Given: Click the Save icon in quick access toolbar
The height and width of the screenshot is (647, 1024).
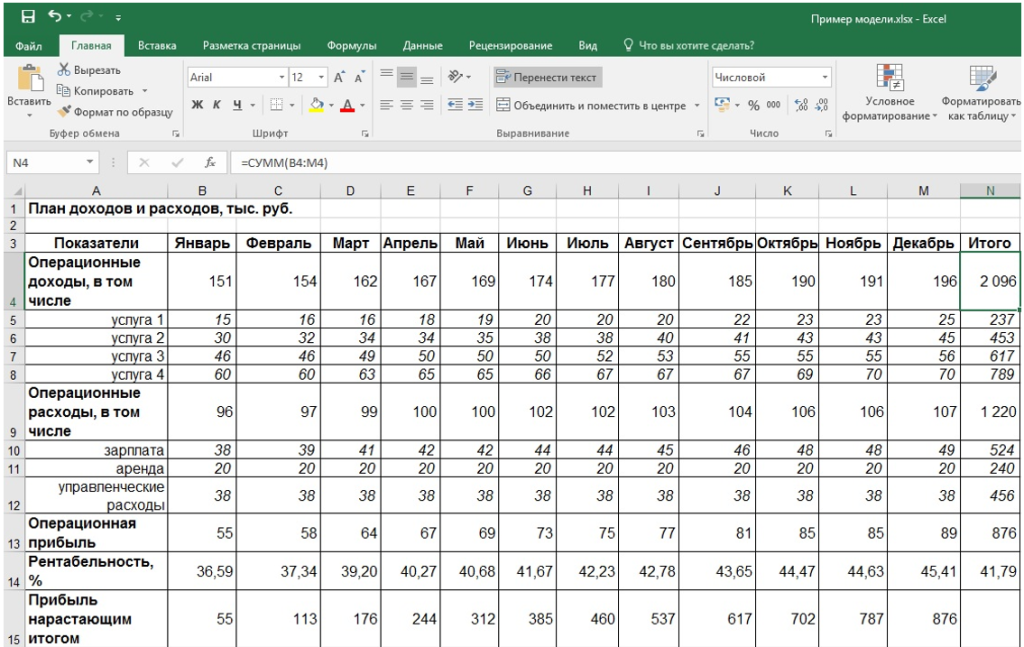Looking at the screenshot, I should click(28, 17).
